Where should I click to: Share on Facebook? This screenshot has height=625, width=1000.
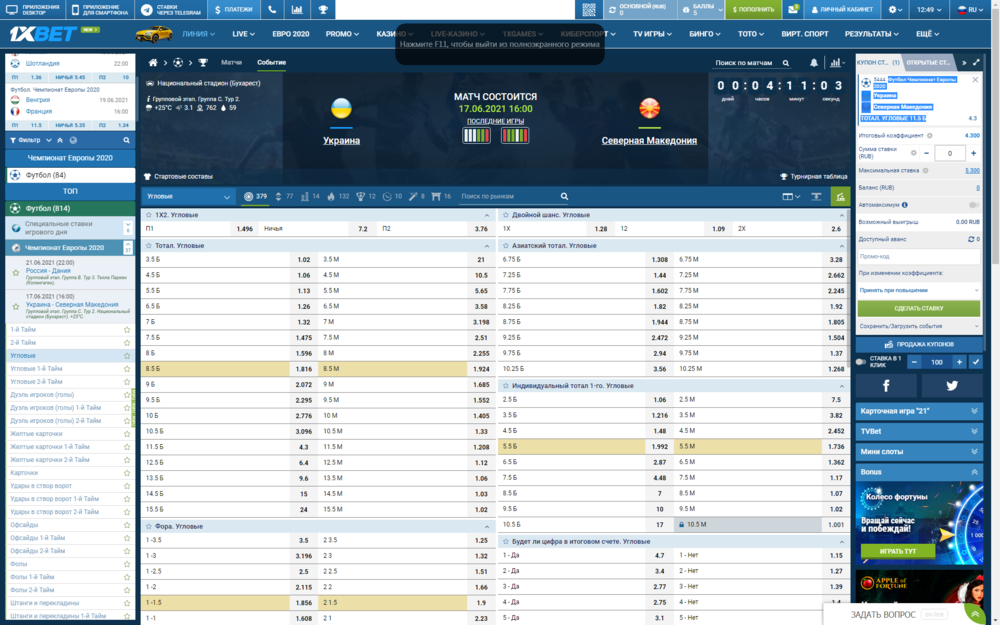pos(886,386)
